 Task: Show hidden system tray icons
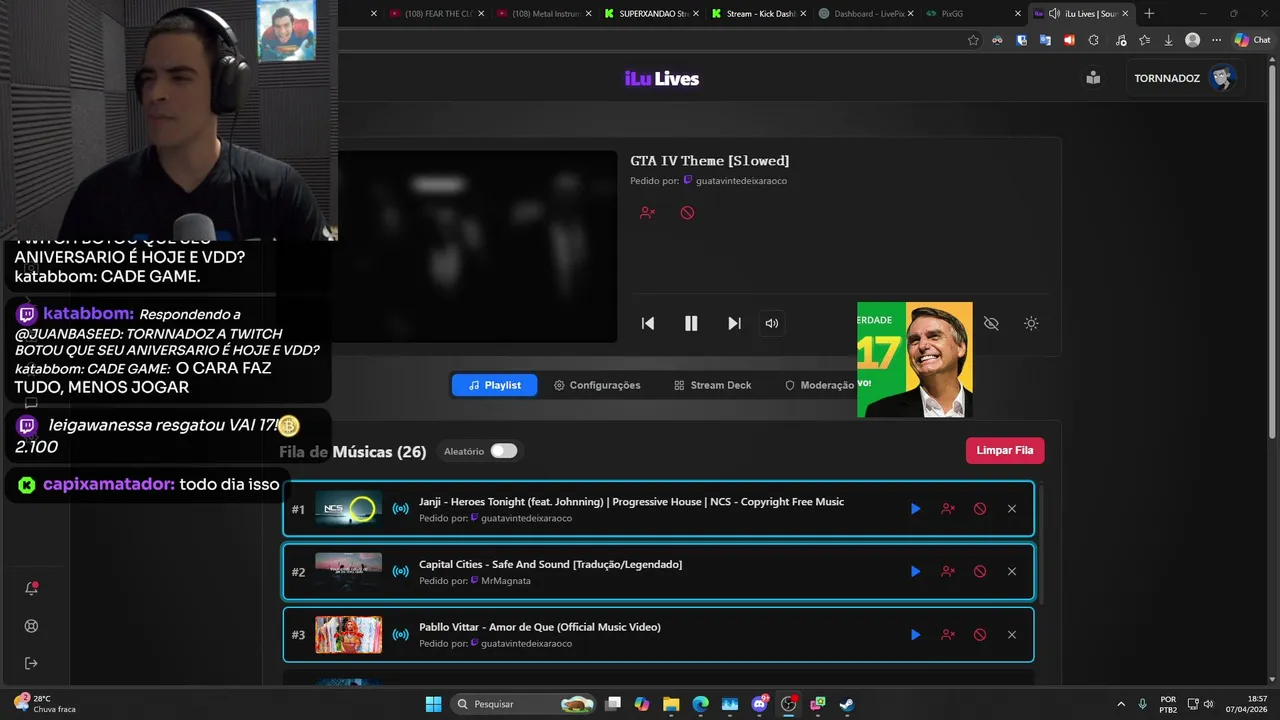click(x=1119, y=704)
